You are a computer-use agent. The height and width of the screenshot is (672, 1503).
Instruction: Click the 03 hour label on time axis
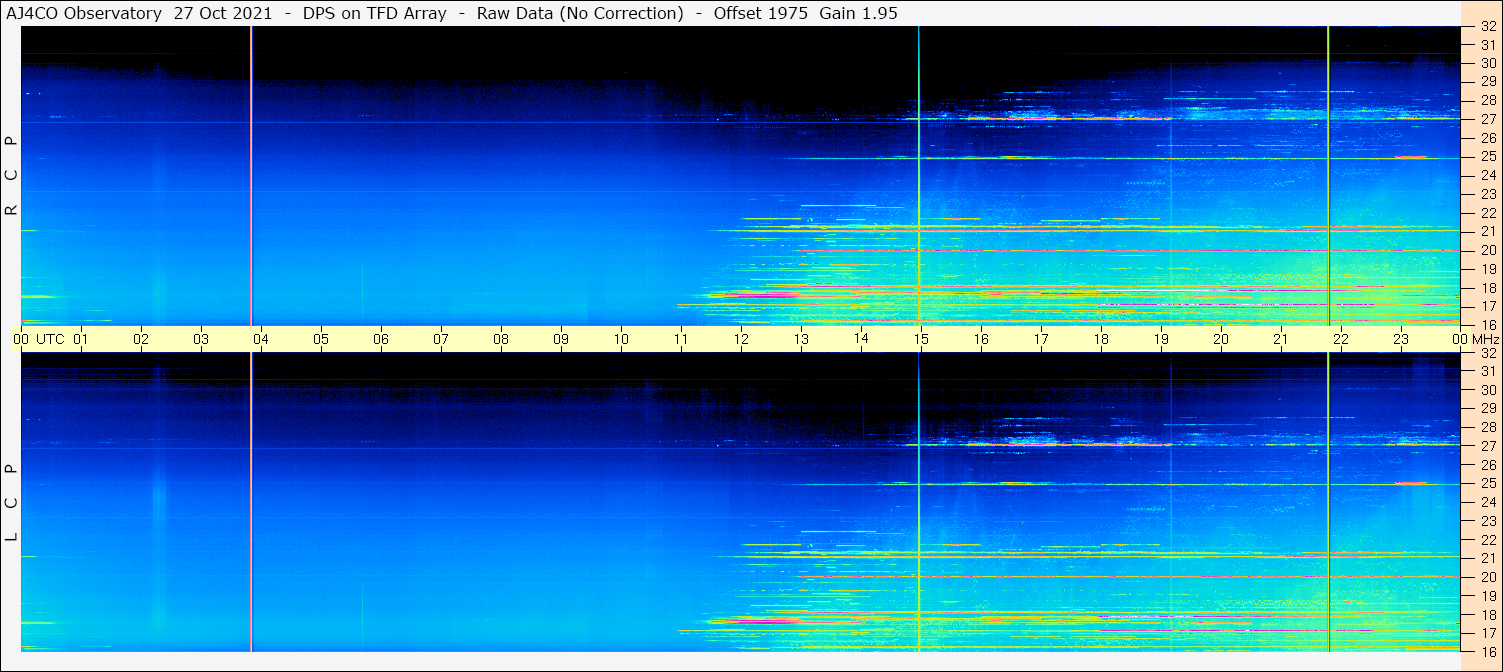201,339
